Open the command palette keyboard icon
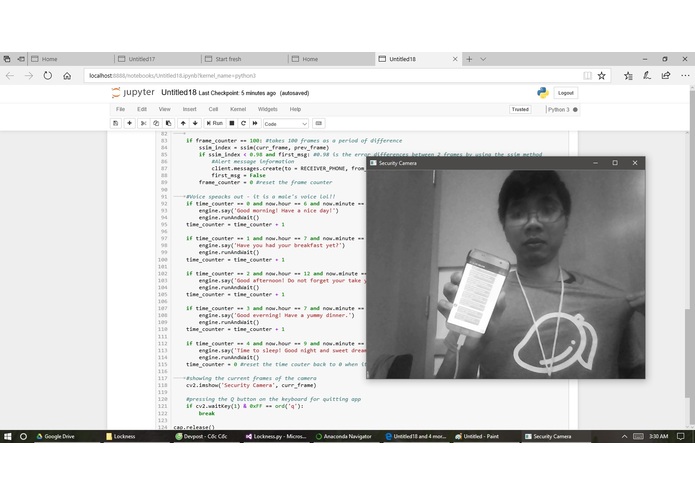The image size is (695, 494). 319,123
